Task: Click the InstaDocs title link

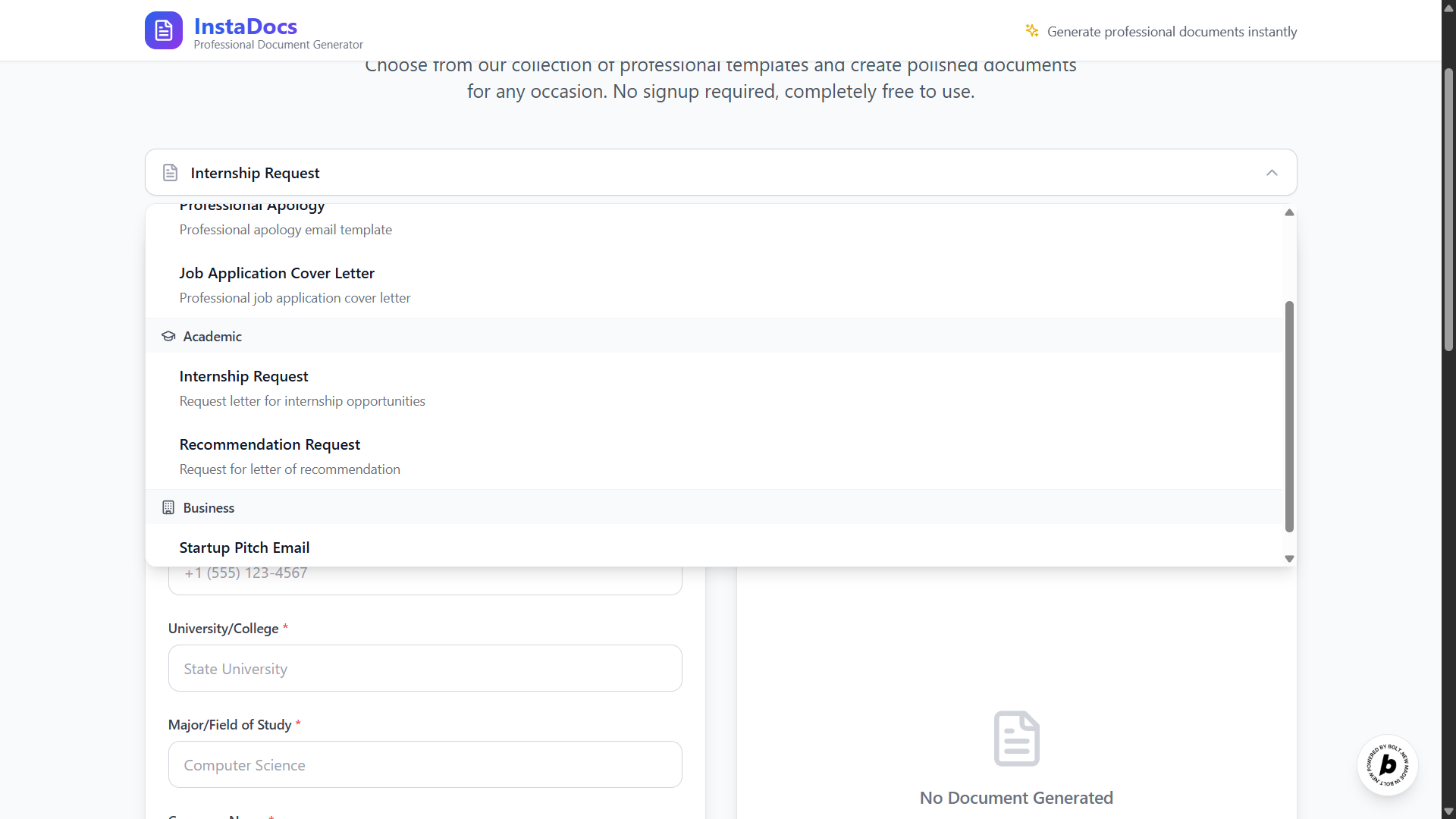Action: pos(246,27)
